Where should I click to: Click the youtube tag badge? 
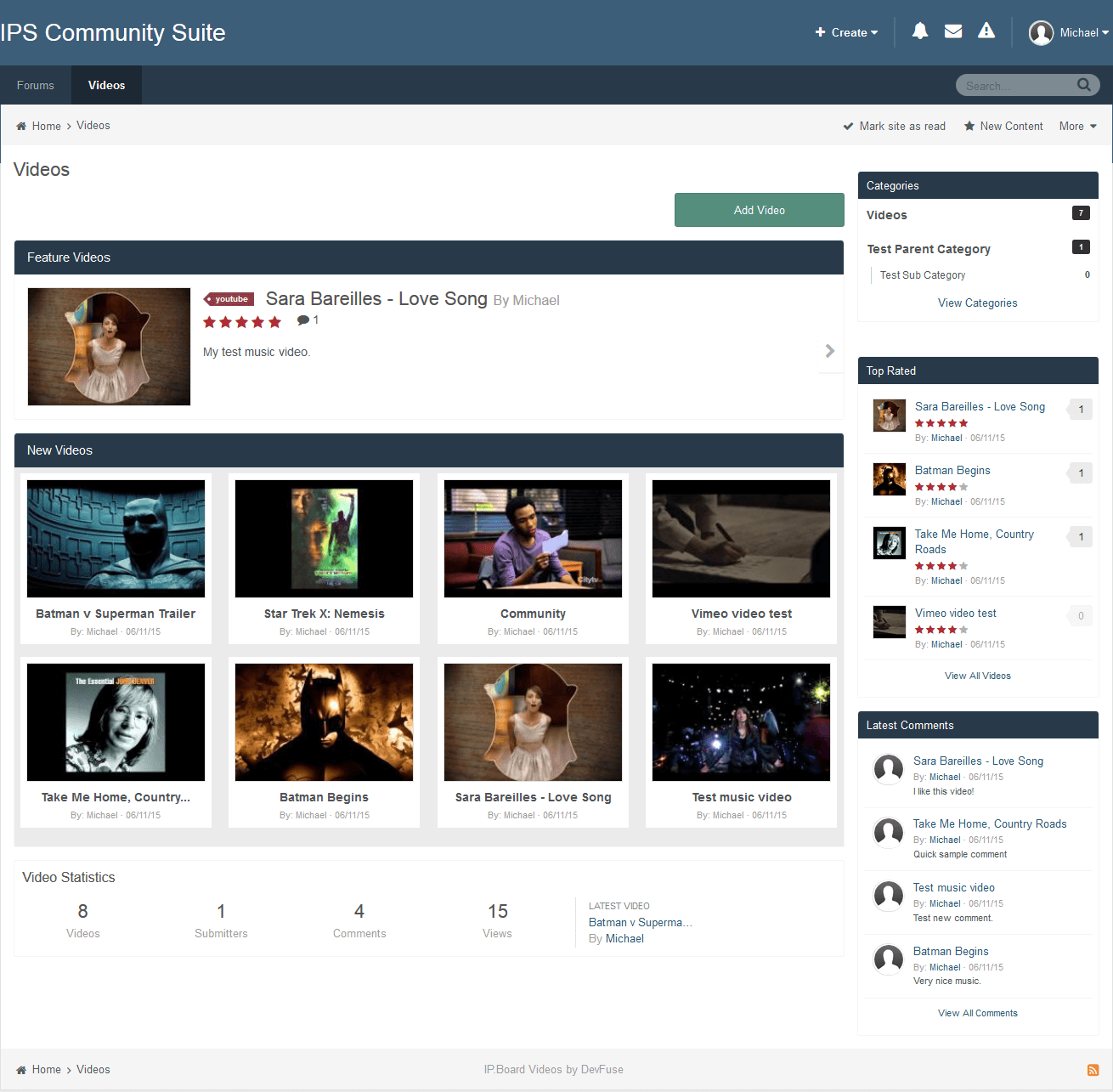[x=229, y=299]
